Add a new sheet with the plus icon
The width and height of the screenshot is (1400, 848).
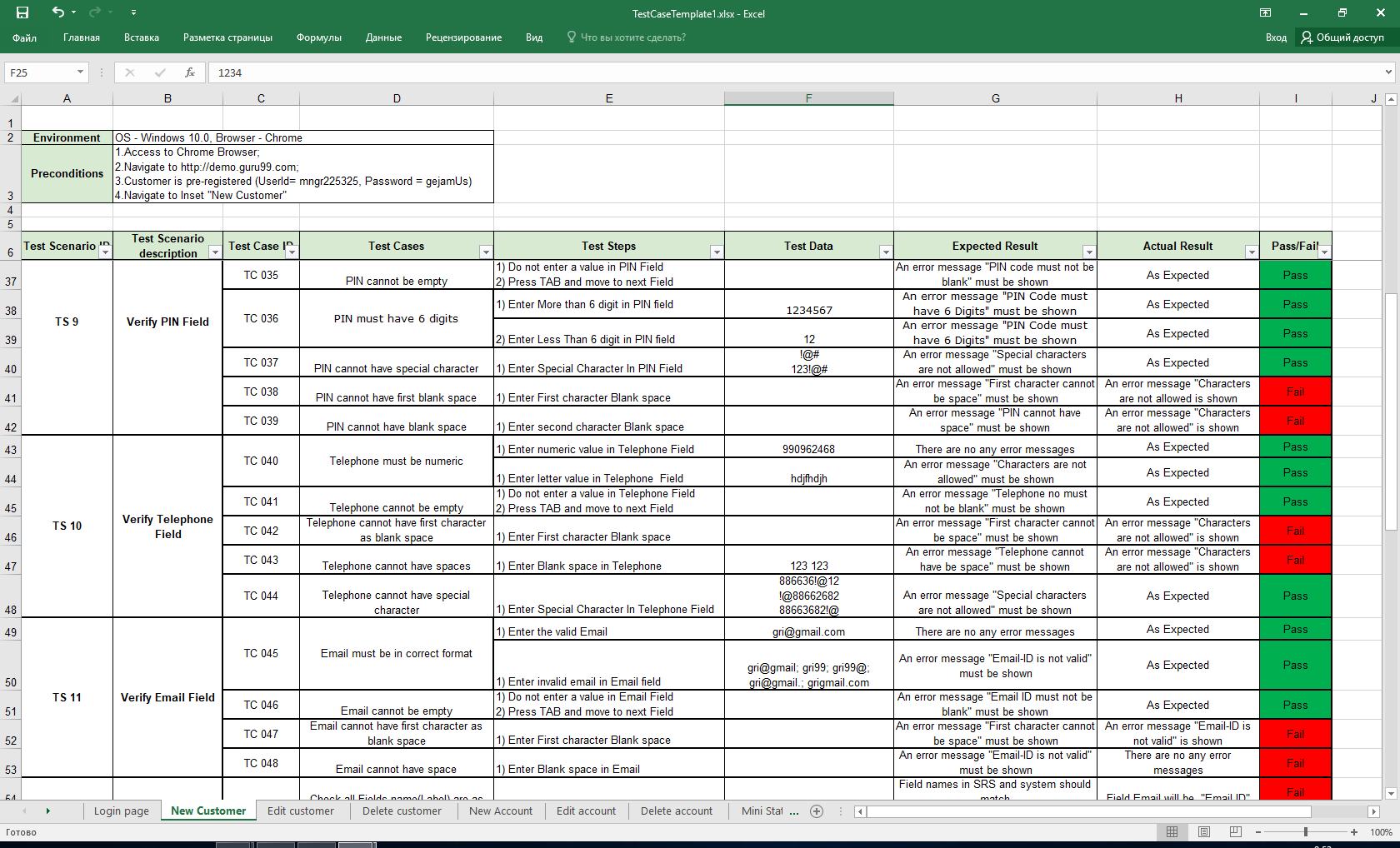point(817,811)
